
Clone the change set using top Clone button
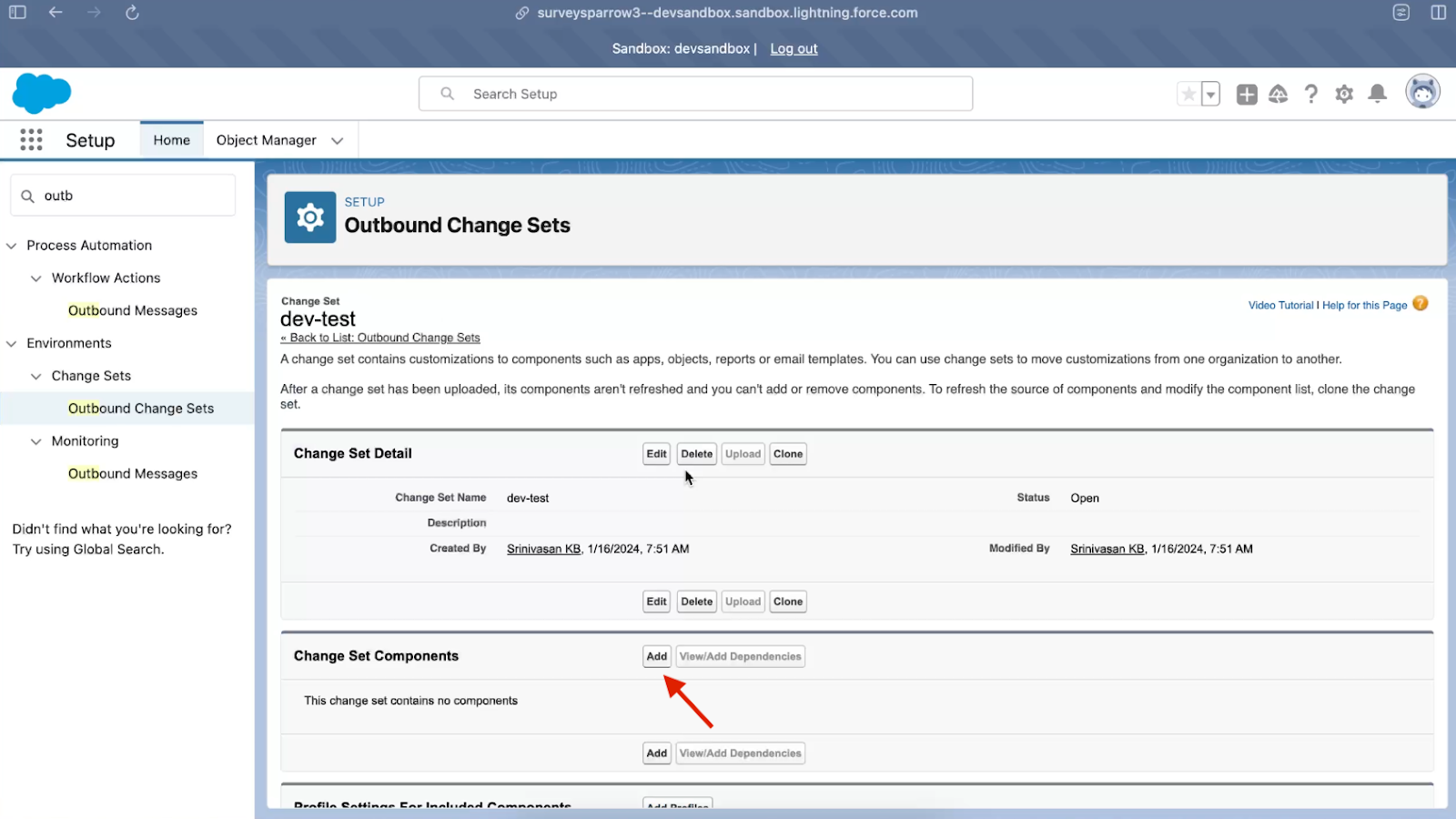787,454
